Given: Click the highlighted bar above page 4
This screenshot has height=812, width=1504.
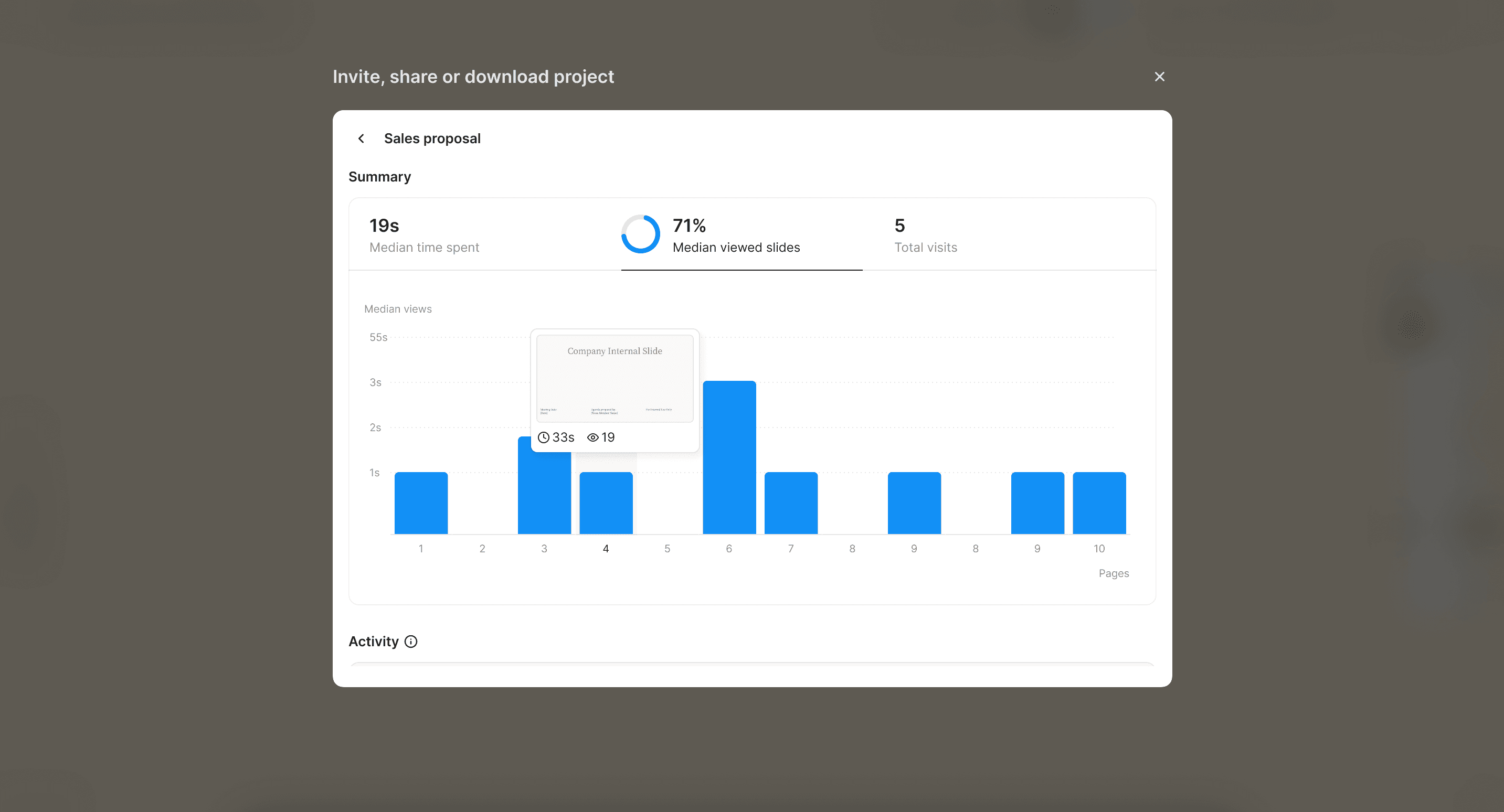Looking at the screenshot, I should click(x=606, y=503).
